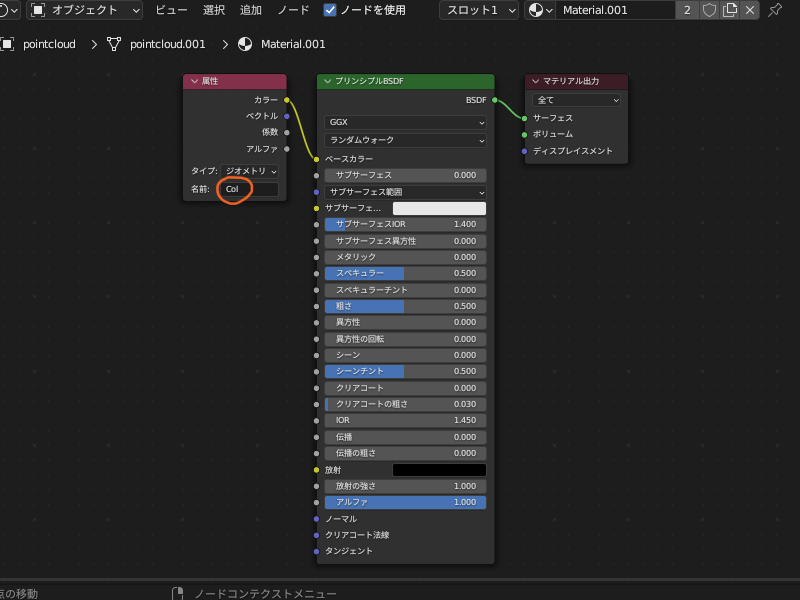Open the GGX distribution dropdown
Viewport: 800px width, 600px height.
coord(405,122)
